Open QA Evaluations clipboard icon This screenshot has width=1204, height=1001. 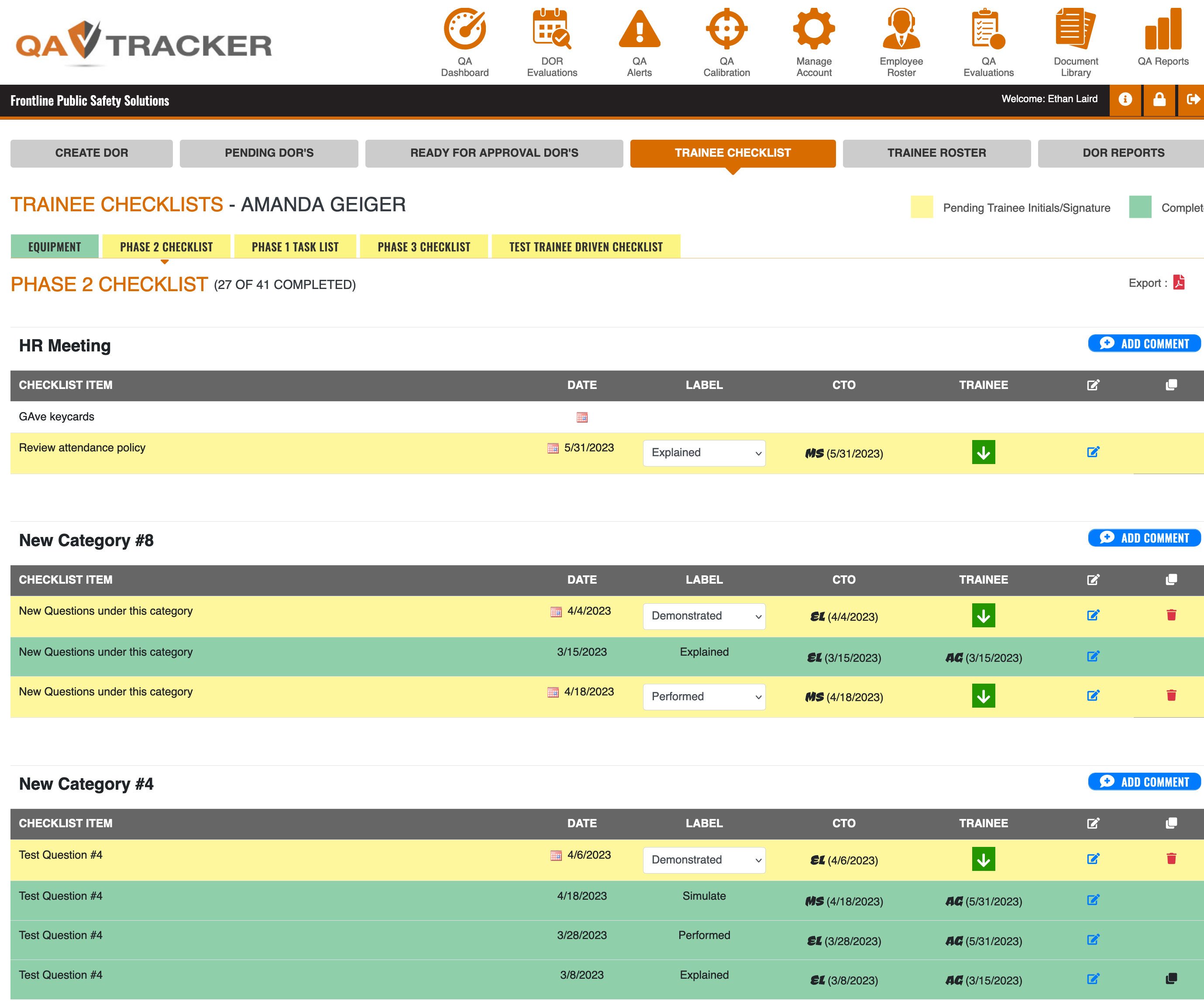coord(988,29)
